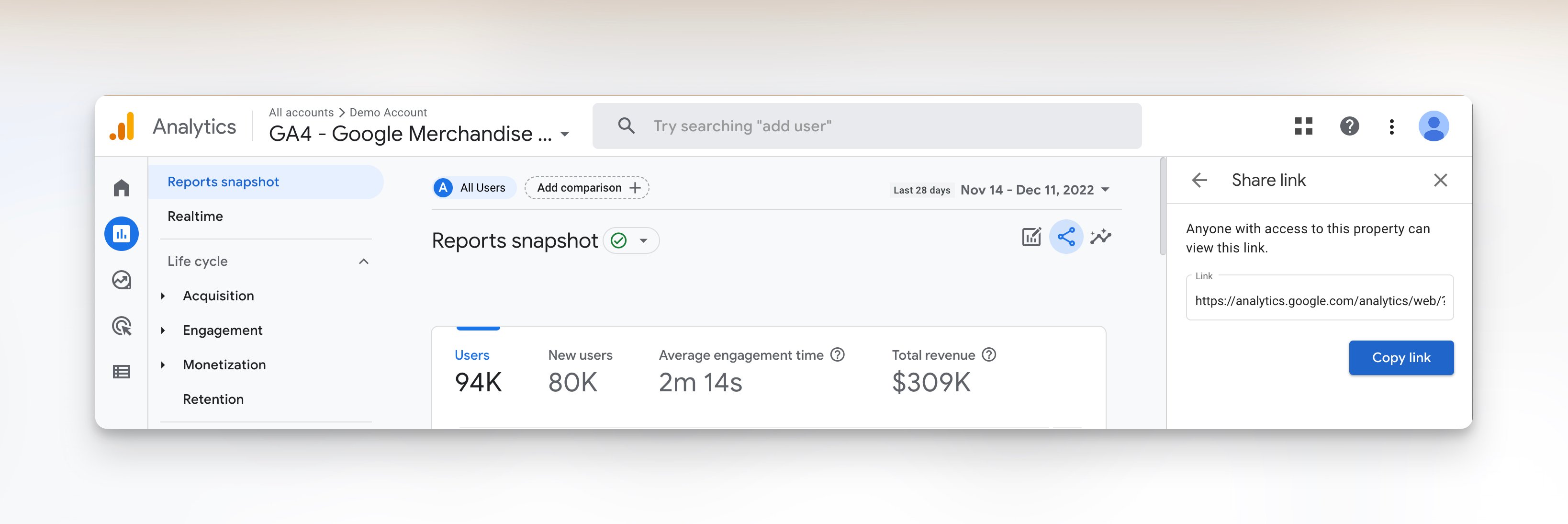This screenshot has width=1568, height=524.
Task: Open the Home icon in sidebar
Action: pos(122,188)
